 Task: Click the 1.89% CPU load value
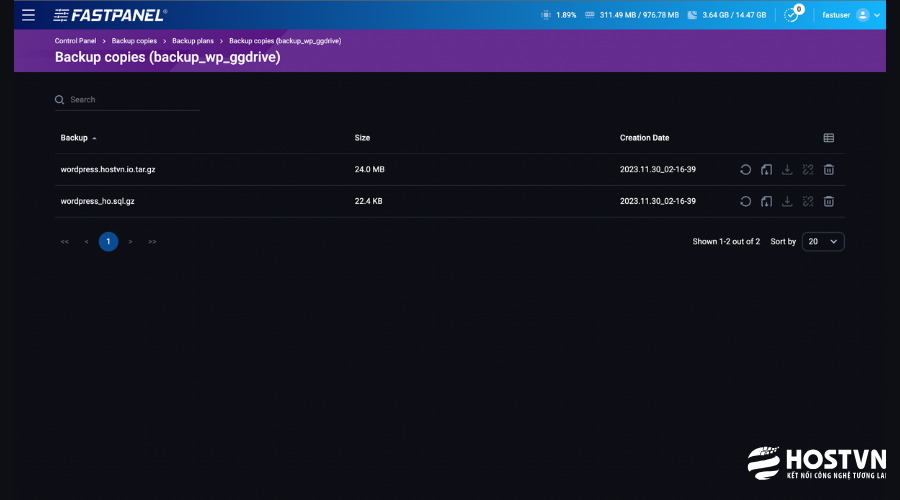click(x=565, y=15)
